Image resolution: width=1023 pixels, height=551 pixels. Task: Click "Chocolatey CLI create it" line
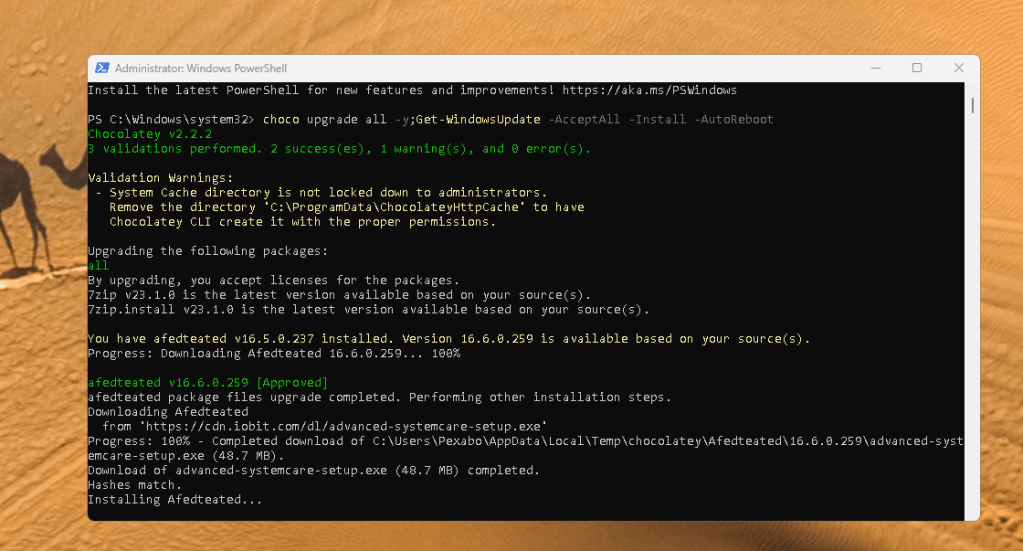point(303,222)
